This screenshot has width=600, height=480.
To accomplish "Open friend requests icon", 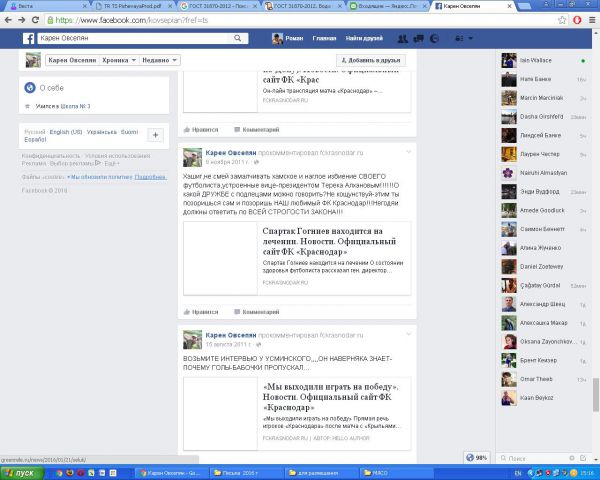I will coord(403,38).
